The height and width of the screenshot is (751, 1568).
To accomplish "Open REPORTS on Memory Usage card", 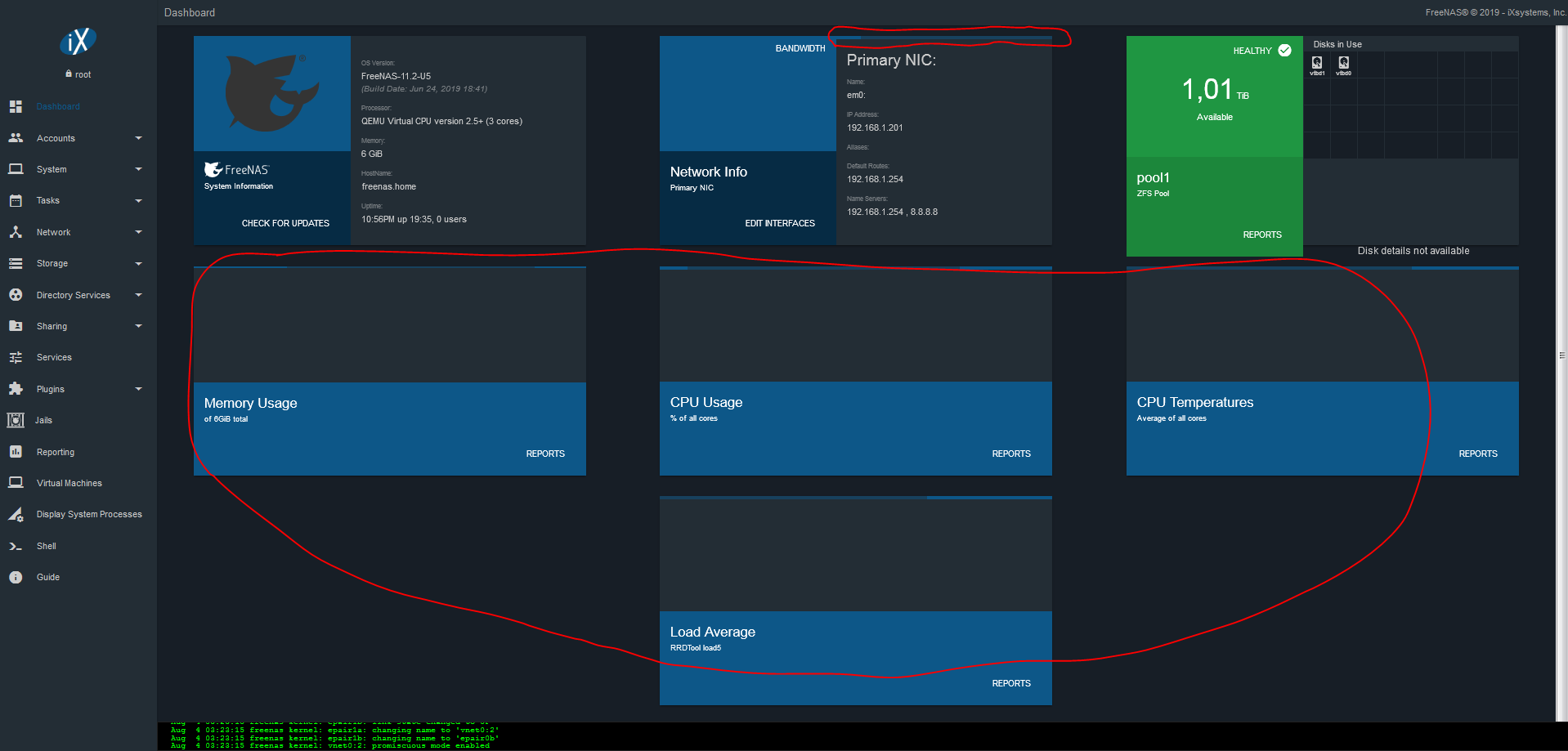I will click(x=545, y=454).
